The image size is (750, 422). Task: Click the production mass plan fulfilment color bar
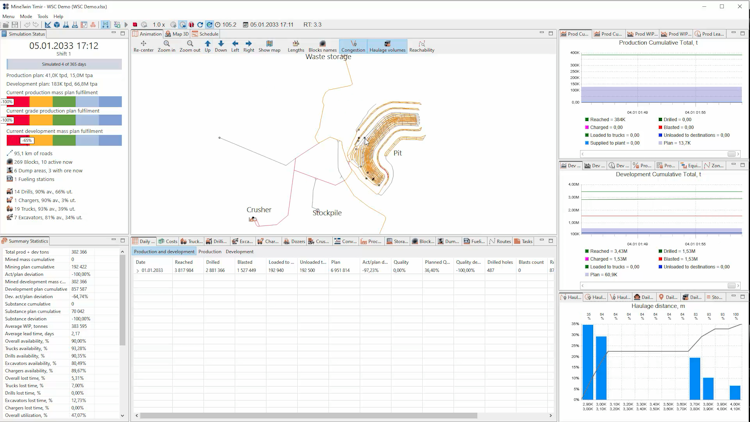pos(64,101)
